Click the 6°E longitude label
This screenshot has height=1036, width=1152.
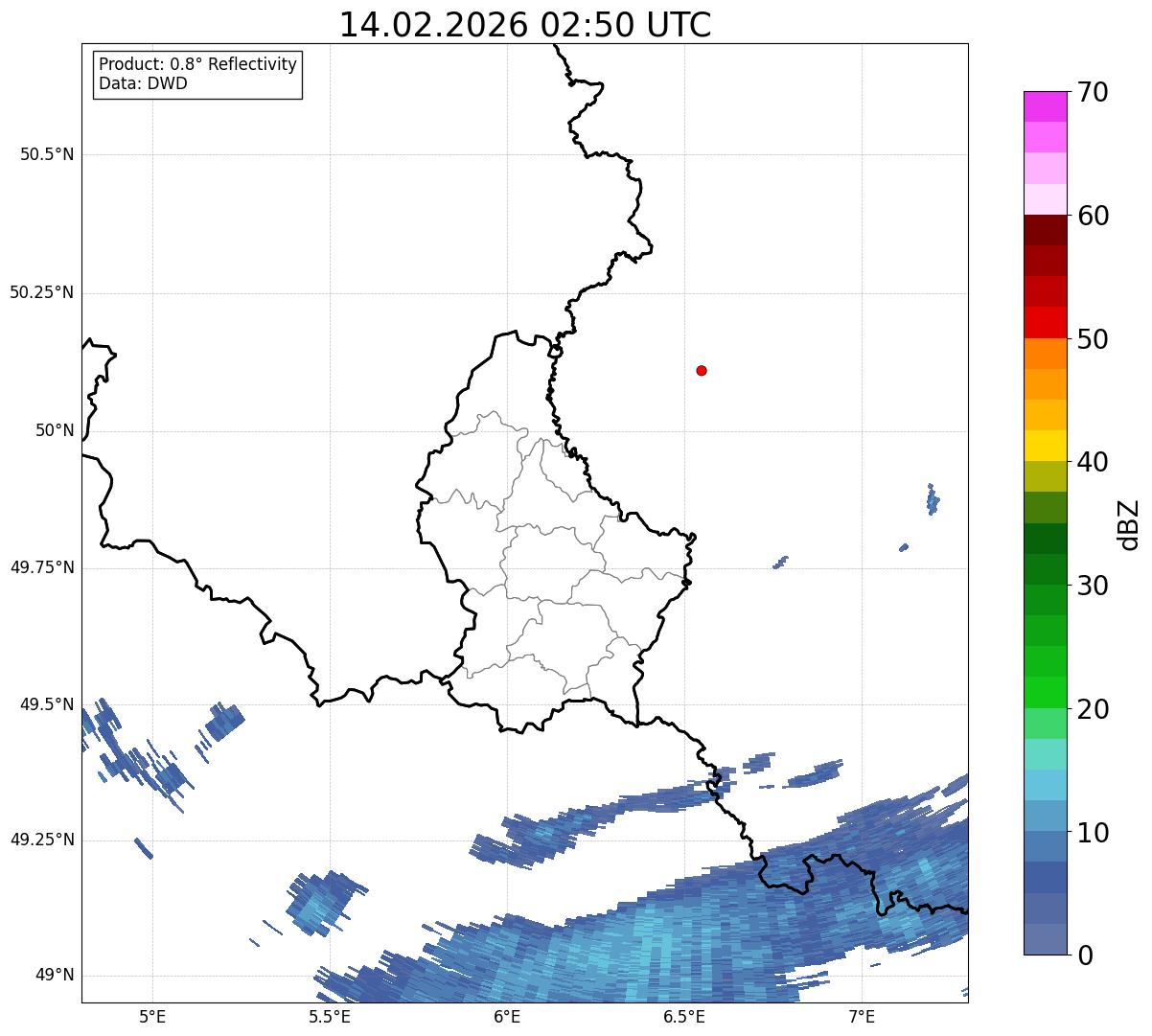[507, 1016]
